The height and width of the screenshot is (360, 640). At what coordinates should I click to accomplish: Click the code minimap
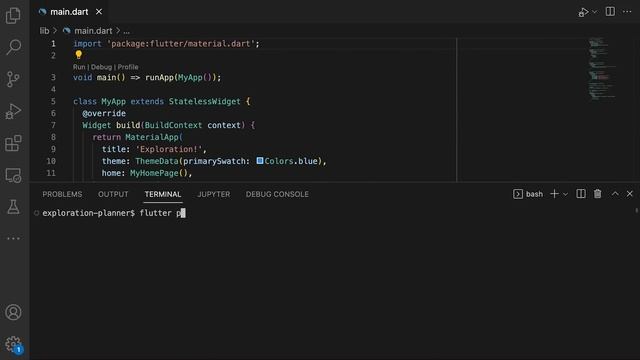[602, 68]
